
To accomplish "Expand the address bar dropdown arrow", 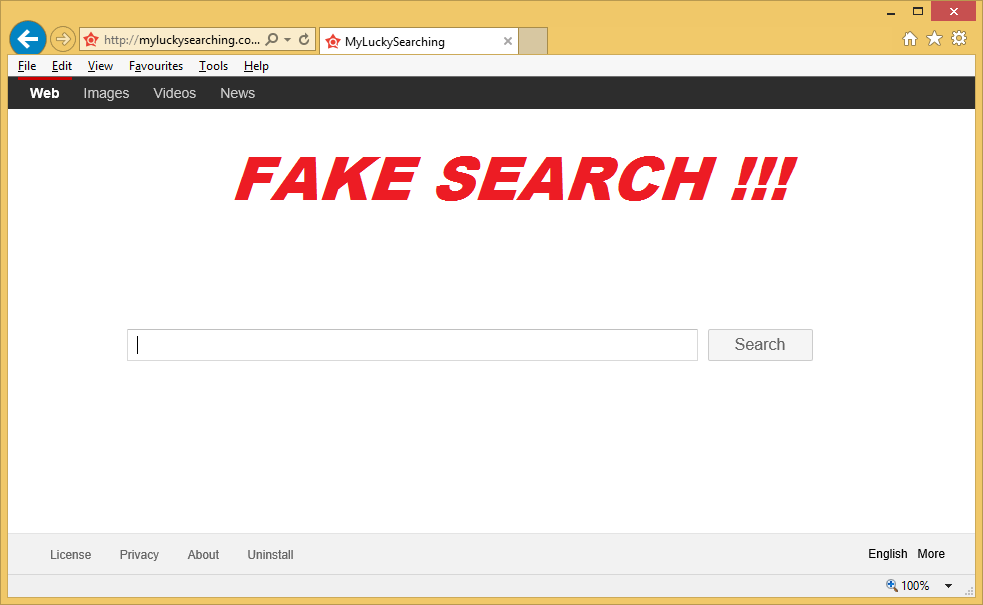I will click(288, 40).
